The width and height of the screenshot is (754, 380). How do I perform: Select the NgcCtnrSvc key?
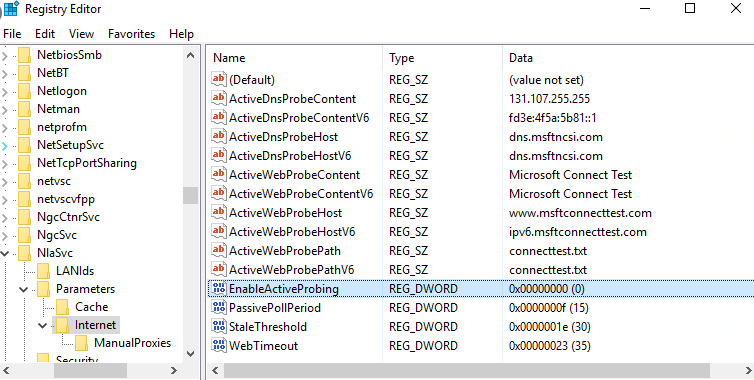pos(68,217)
